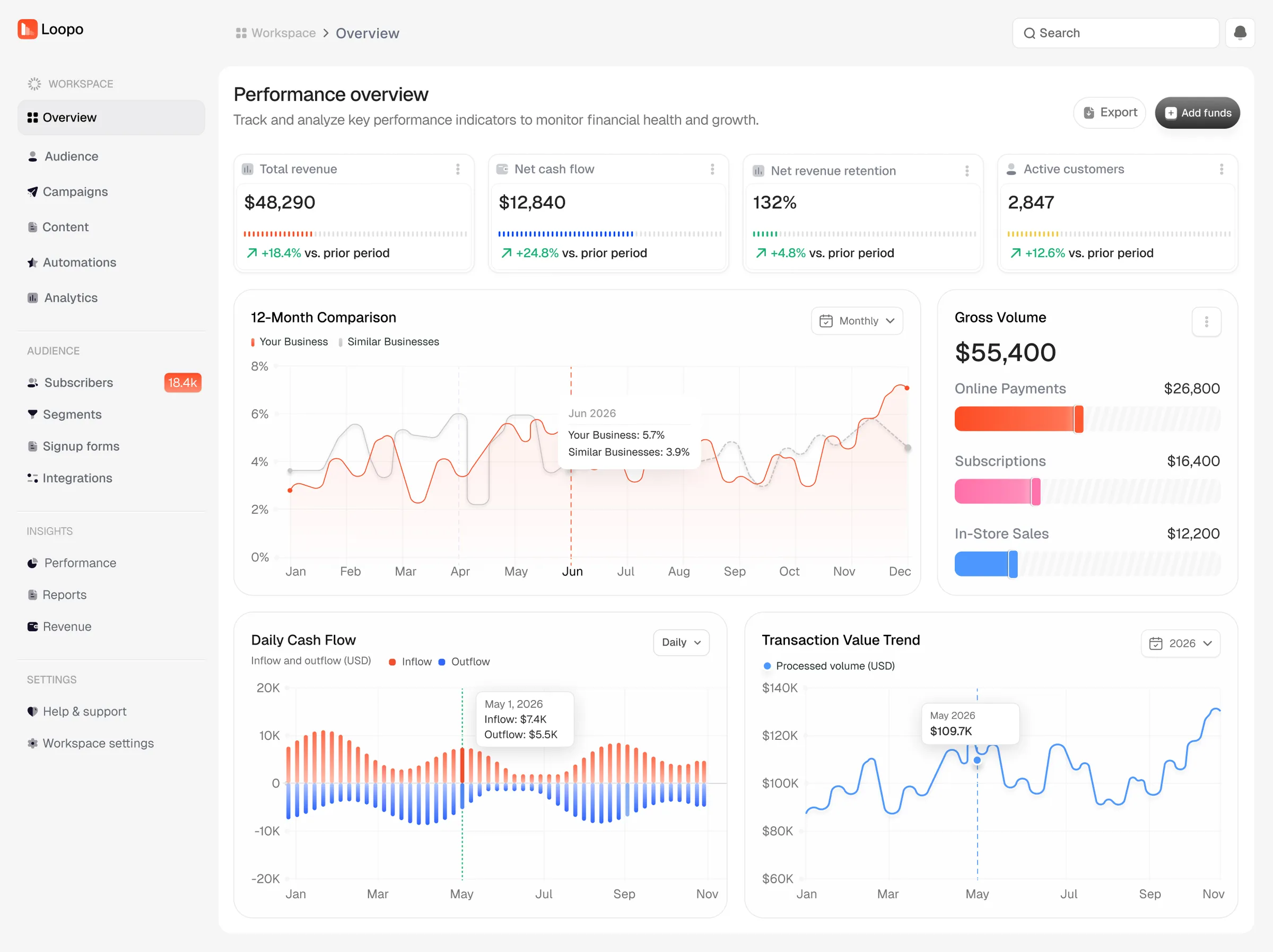Open Gross Volume more options button
The image size is (1273, 952).
click(x=1206, y=322)
